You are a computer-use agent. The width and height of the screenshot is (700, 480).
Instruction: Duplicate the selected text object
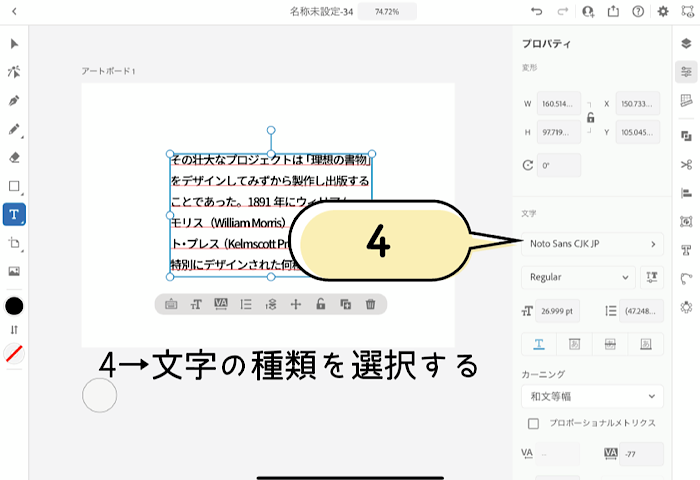tap(346, 305)
